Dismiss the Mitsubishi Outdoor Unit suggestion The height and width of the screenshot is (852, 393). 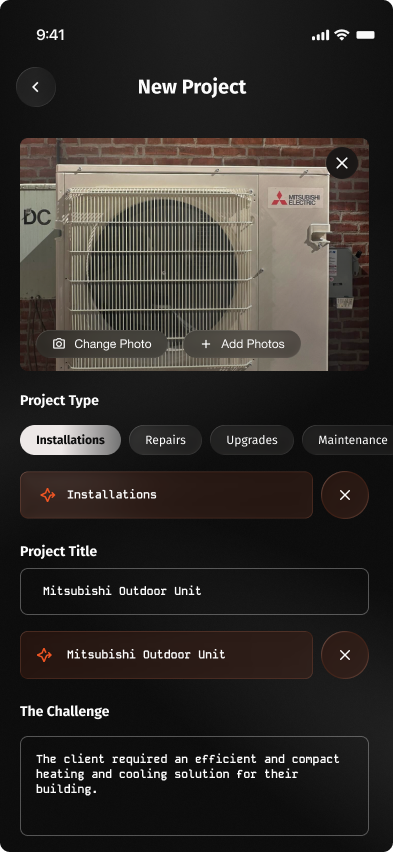tap(345, 655)
